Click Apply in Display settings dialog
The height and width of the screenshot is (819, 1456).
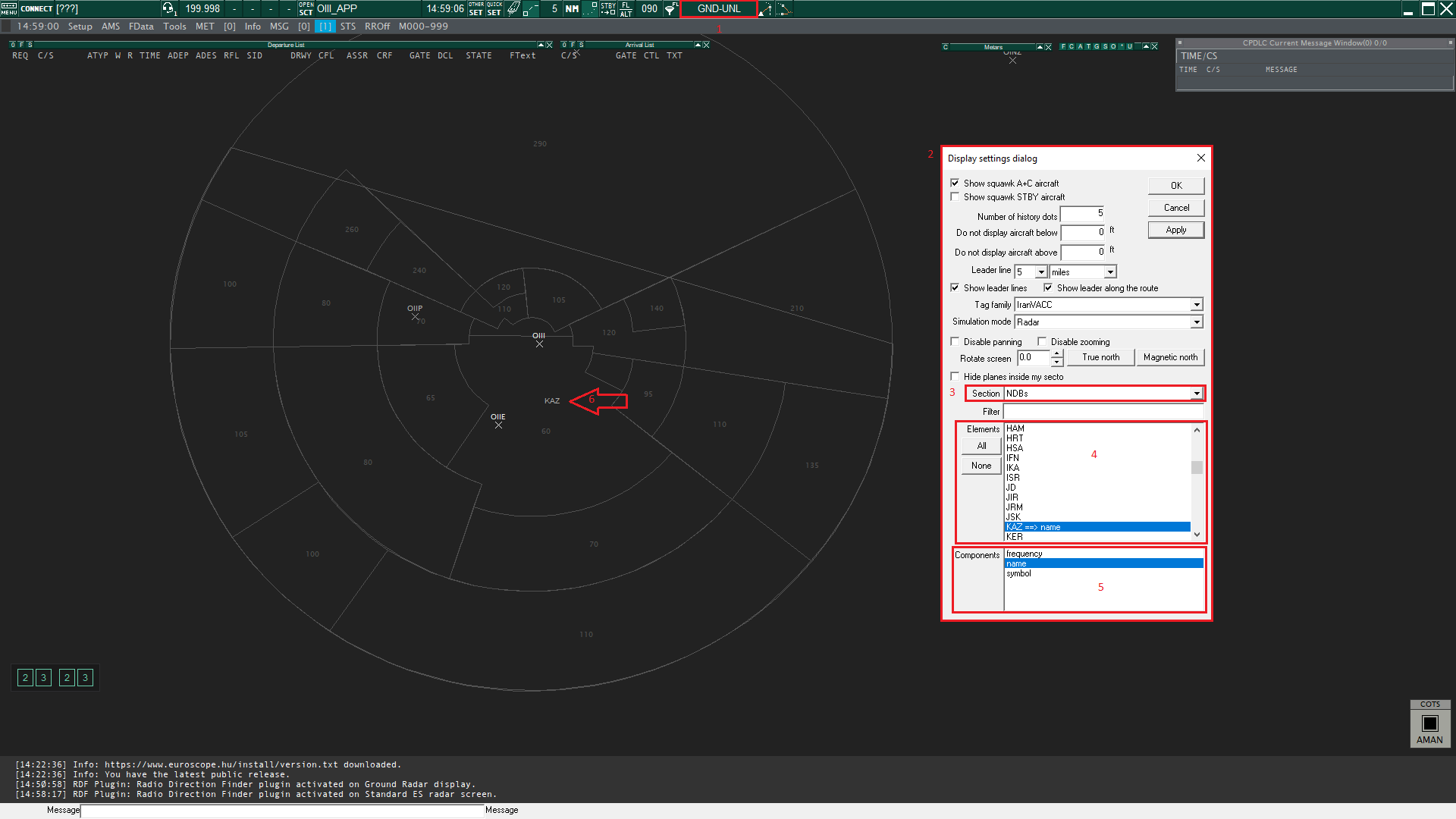[1176, 230]
